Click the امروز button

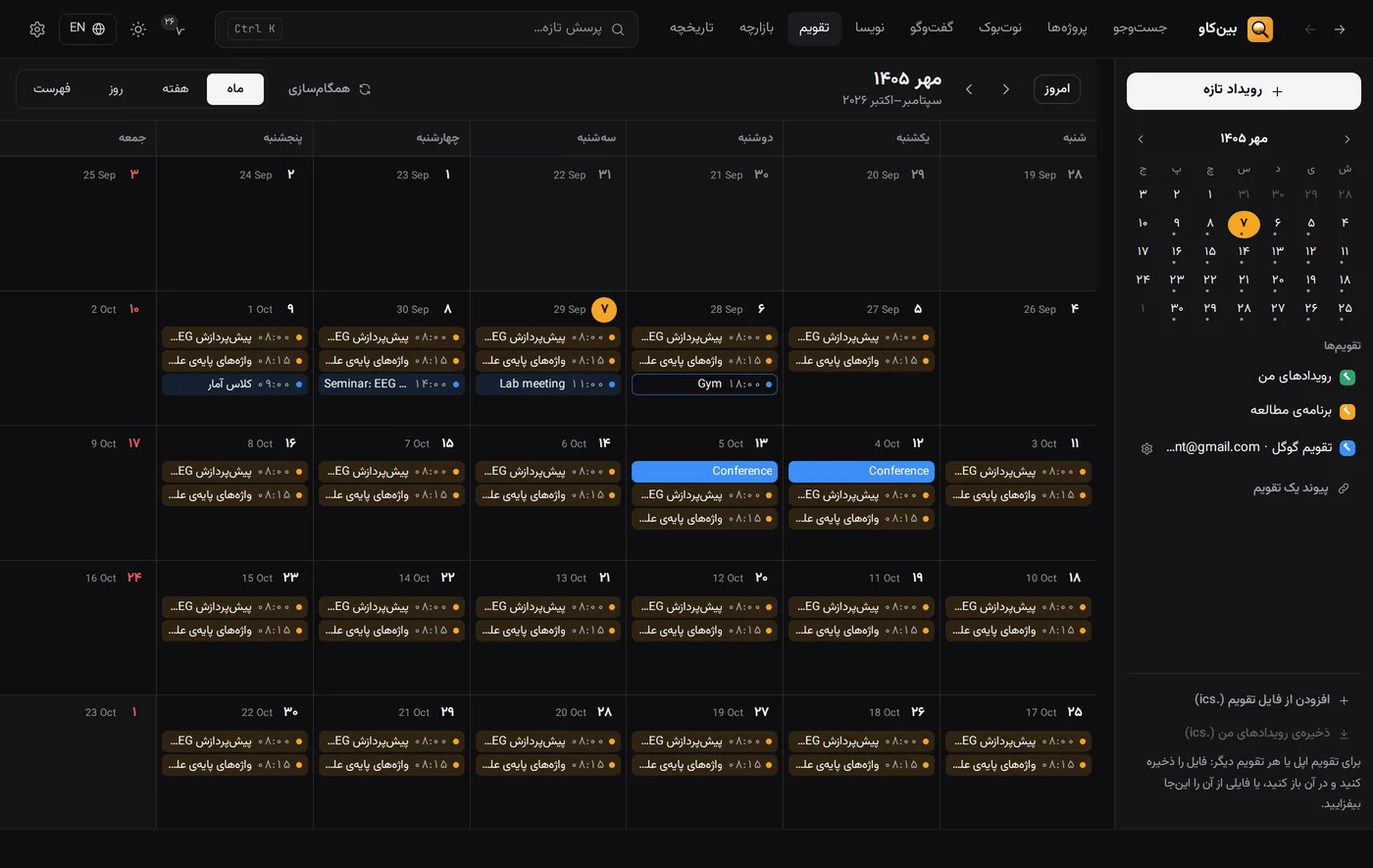(1057, 88)
